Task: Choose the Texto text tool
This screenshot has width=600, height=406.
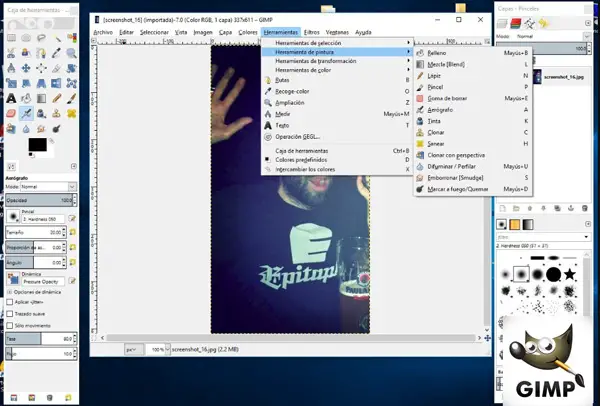Action: pos(283,125)
